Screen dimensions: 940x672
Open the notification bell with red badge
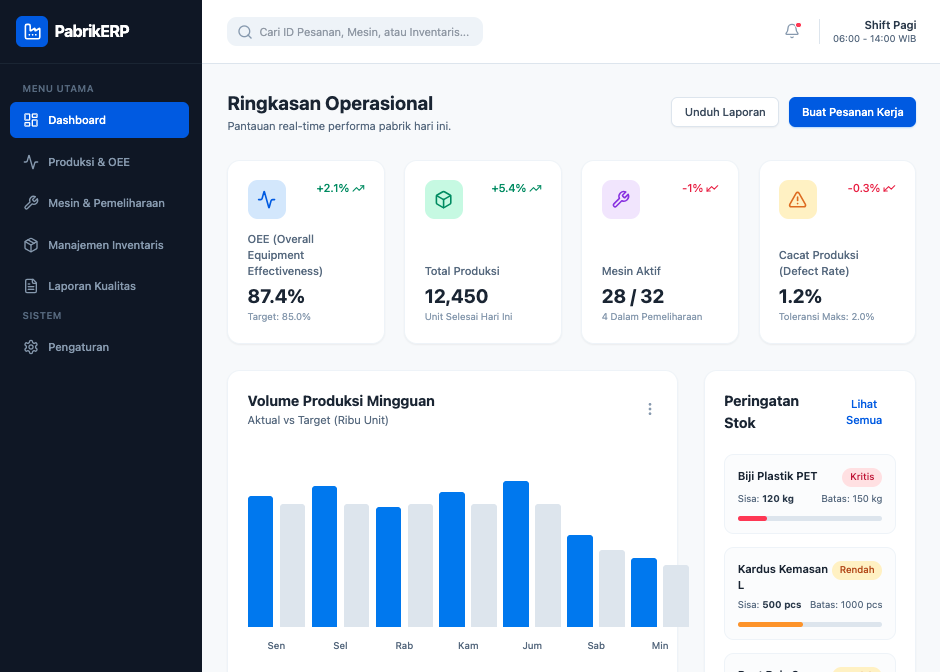tap(791, 31)
